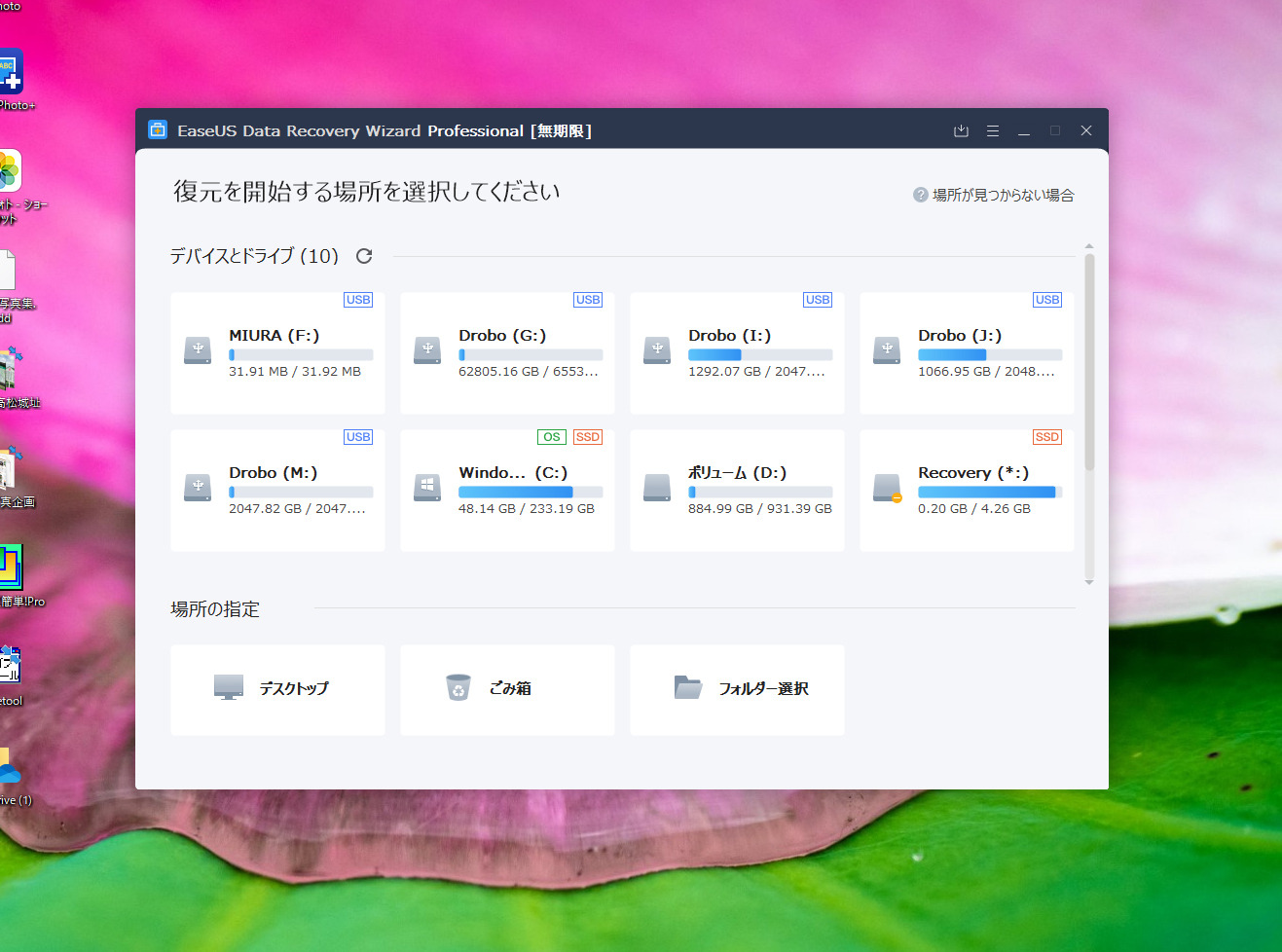
Task: Click the Drobo (G:) drive name
Action: (502, 336)
